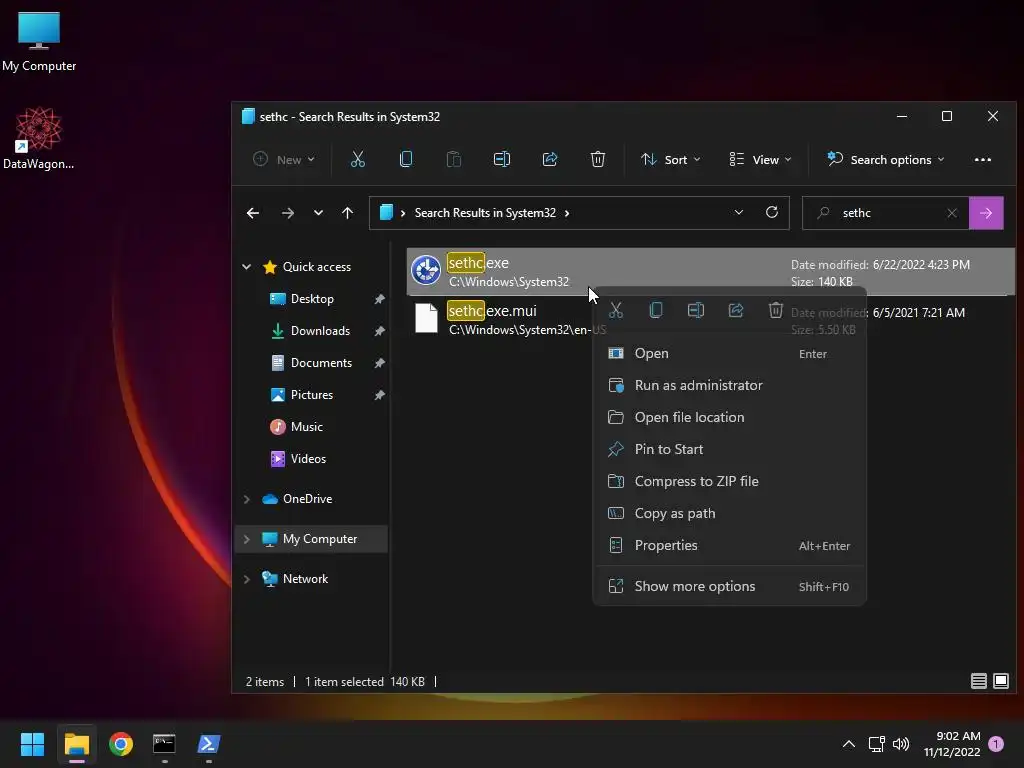Expand the My Computer tree node

[247, 539]
